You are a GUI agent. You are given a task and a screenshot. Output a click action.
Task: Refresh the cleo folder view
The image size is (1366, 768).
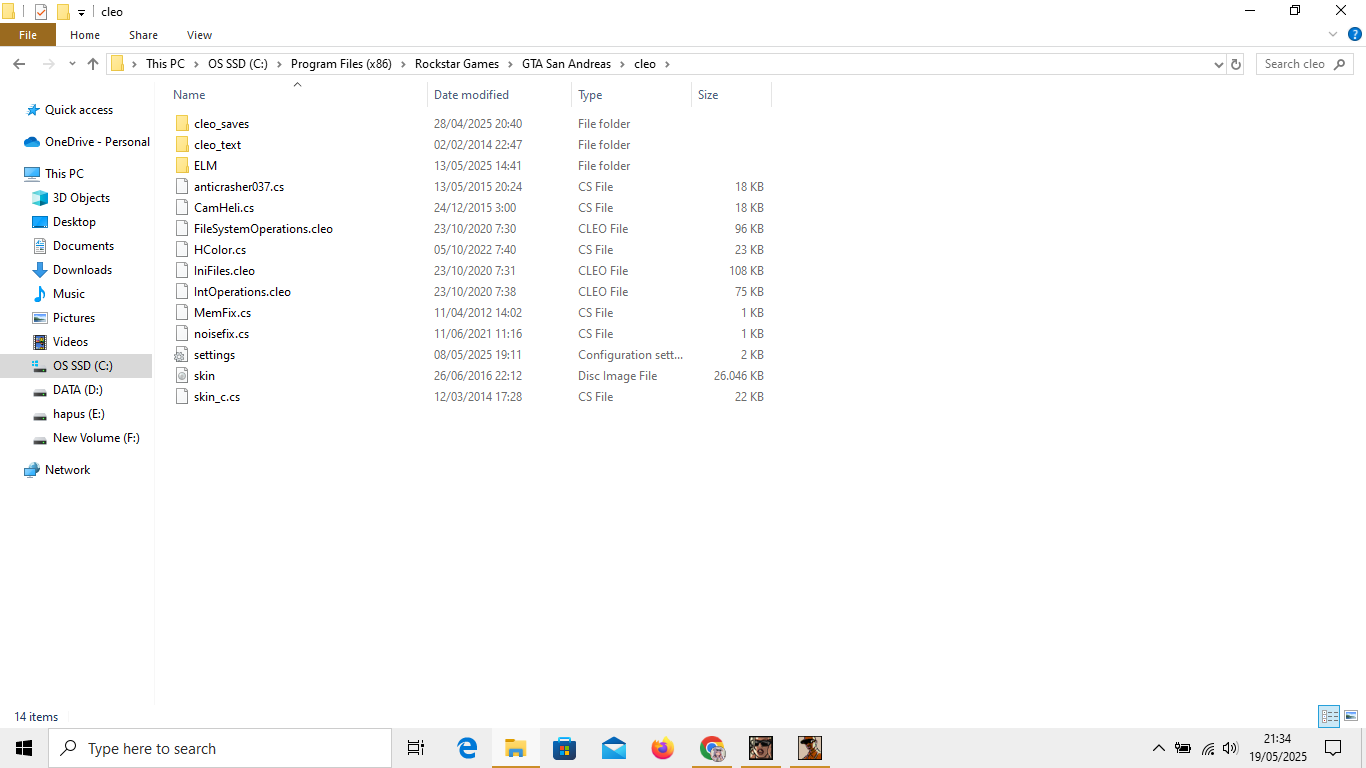1236,64
